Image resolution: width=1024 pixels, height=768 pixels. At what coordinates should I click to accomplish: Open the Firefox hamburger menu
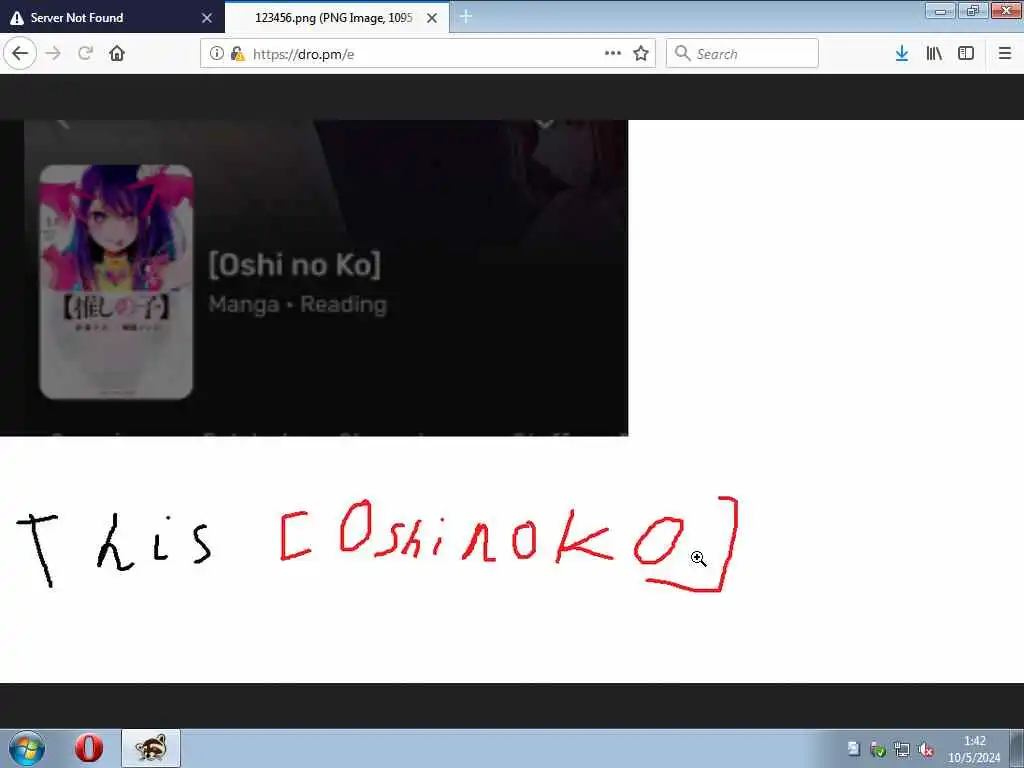[1004, 54]
